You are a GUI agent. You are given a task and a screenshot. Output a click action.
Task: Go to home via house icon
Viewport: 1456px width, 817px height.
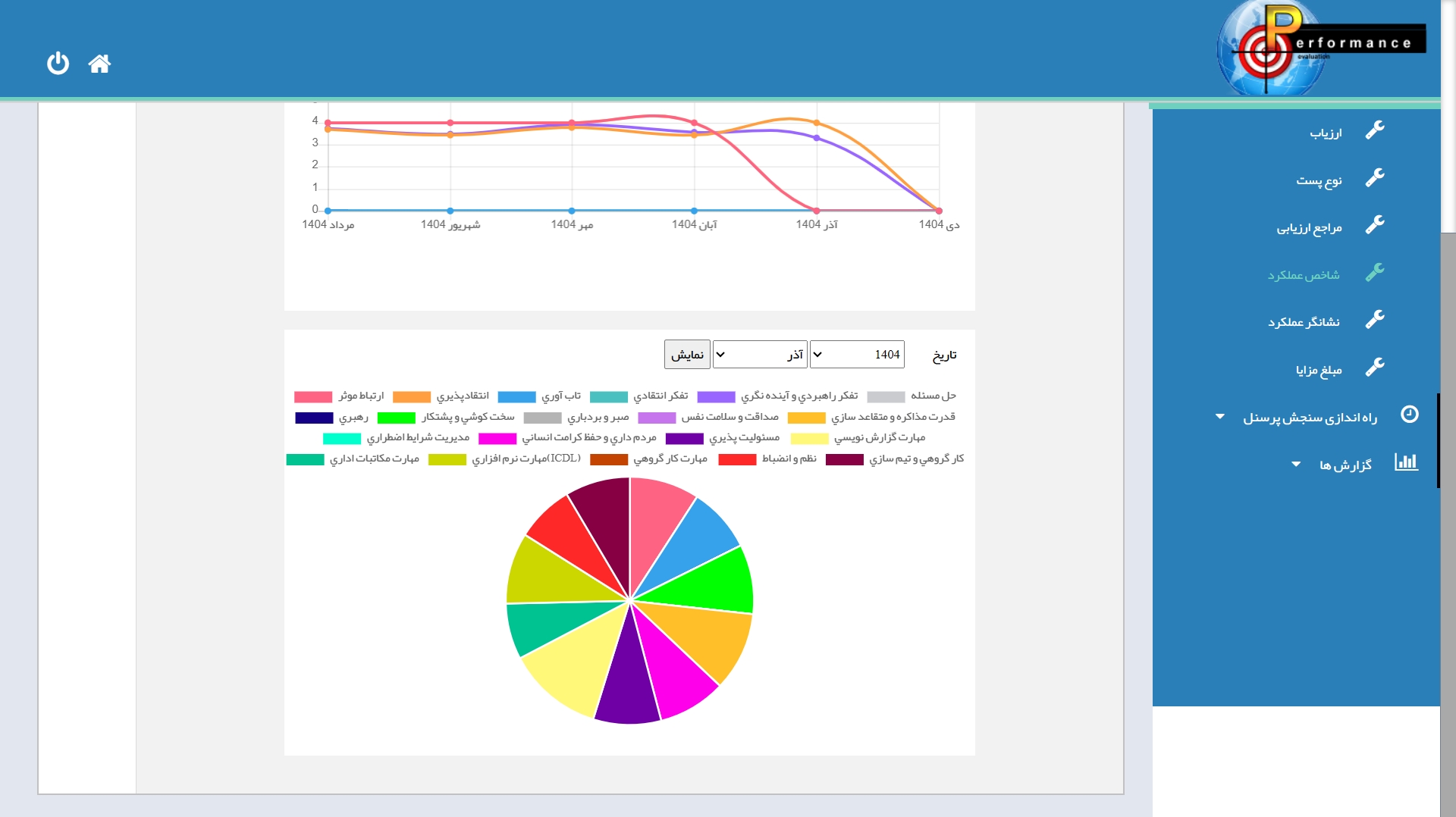(99, 64)
